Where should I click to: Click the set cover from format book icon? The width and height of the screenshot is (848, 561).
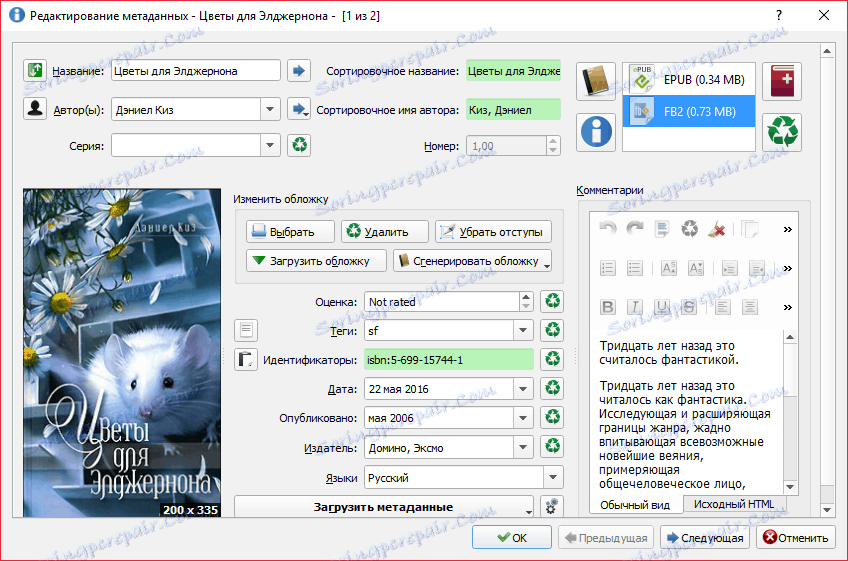coord(596,81)
